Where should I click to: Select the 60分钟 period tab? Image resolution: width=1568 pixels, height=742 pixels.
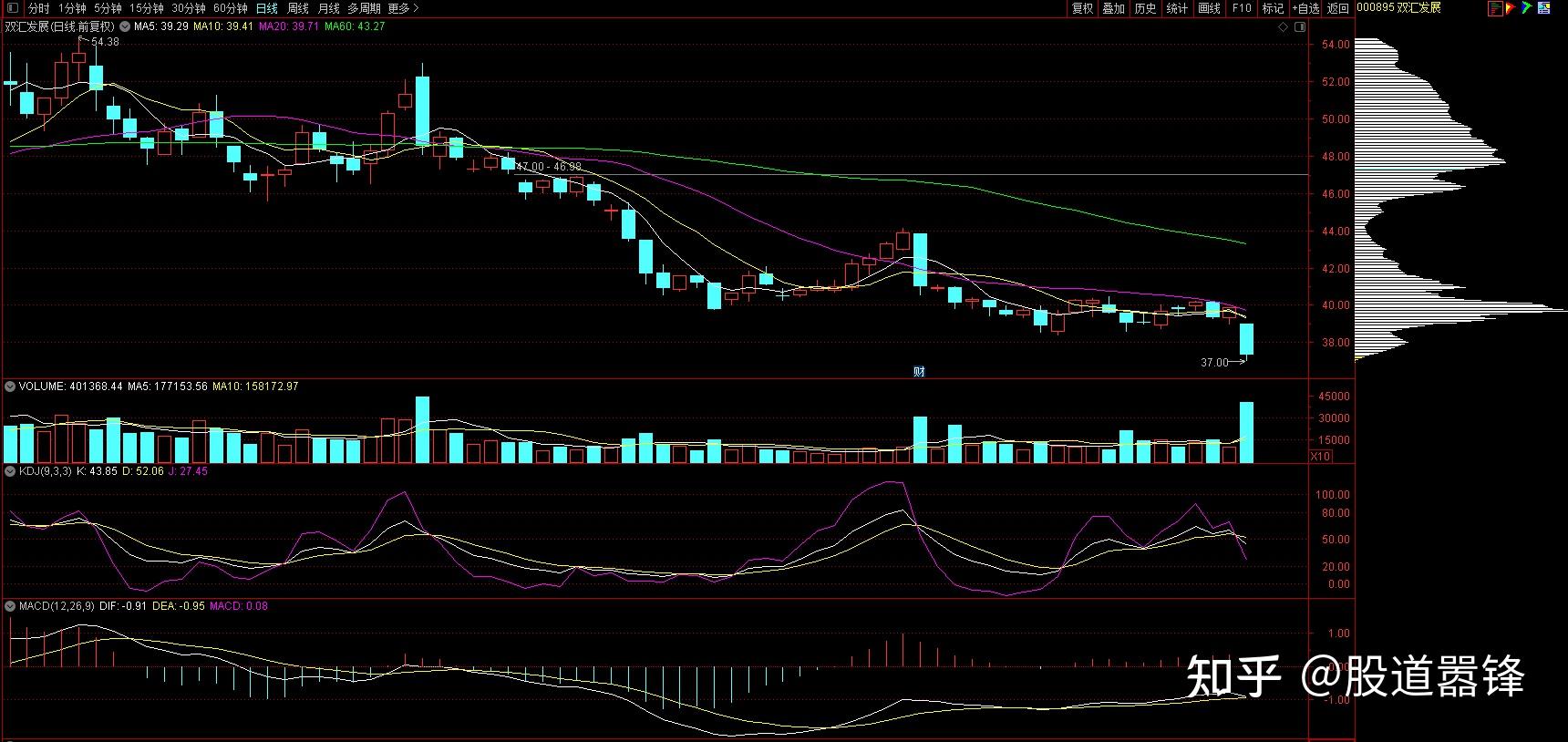click(x=231, y=8)
